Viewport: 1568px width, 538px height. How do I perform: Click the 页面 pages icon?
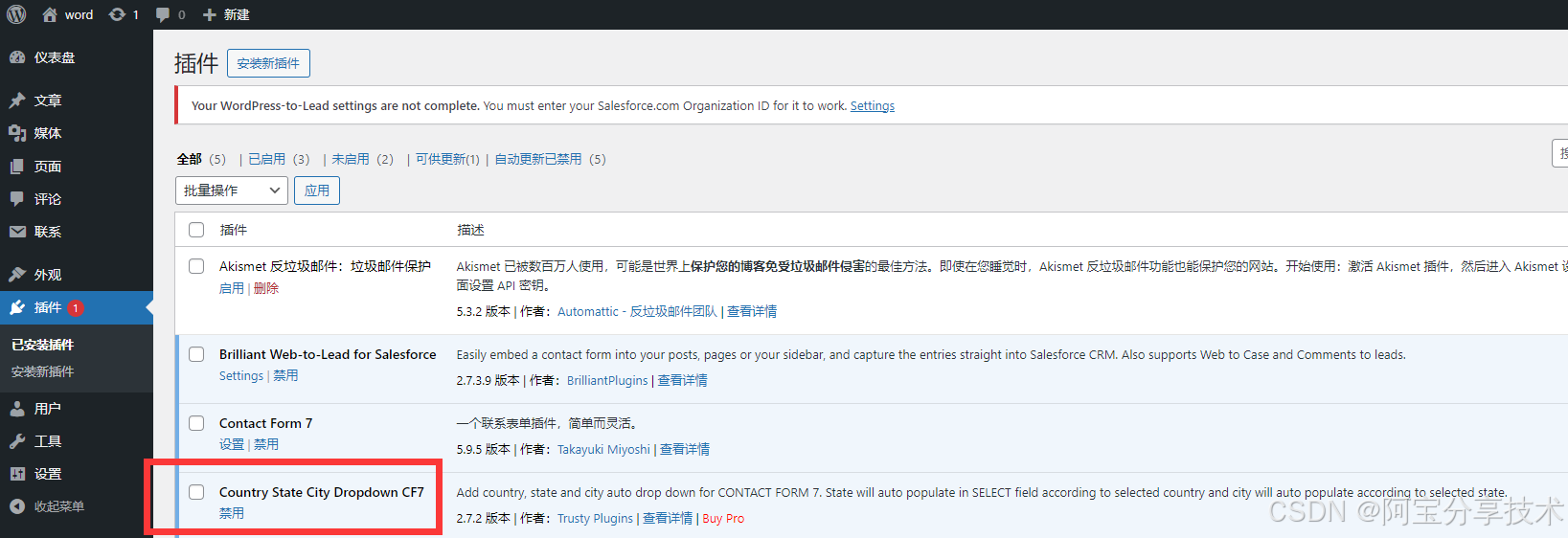click(17, 167)
